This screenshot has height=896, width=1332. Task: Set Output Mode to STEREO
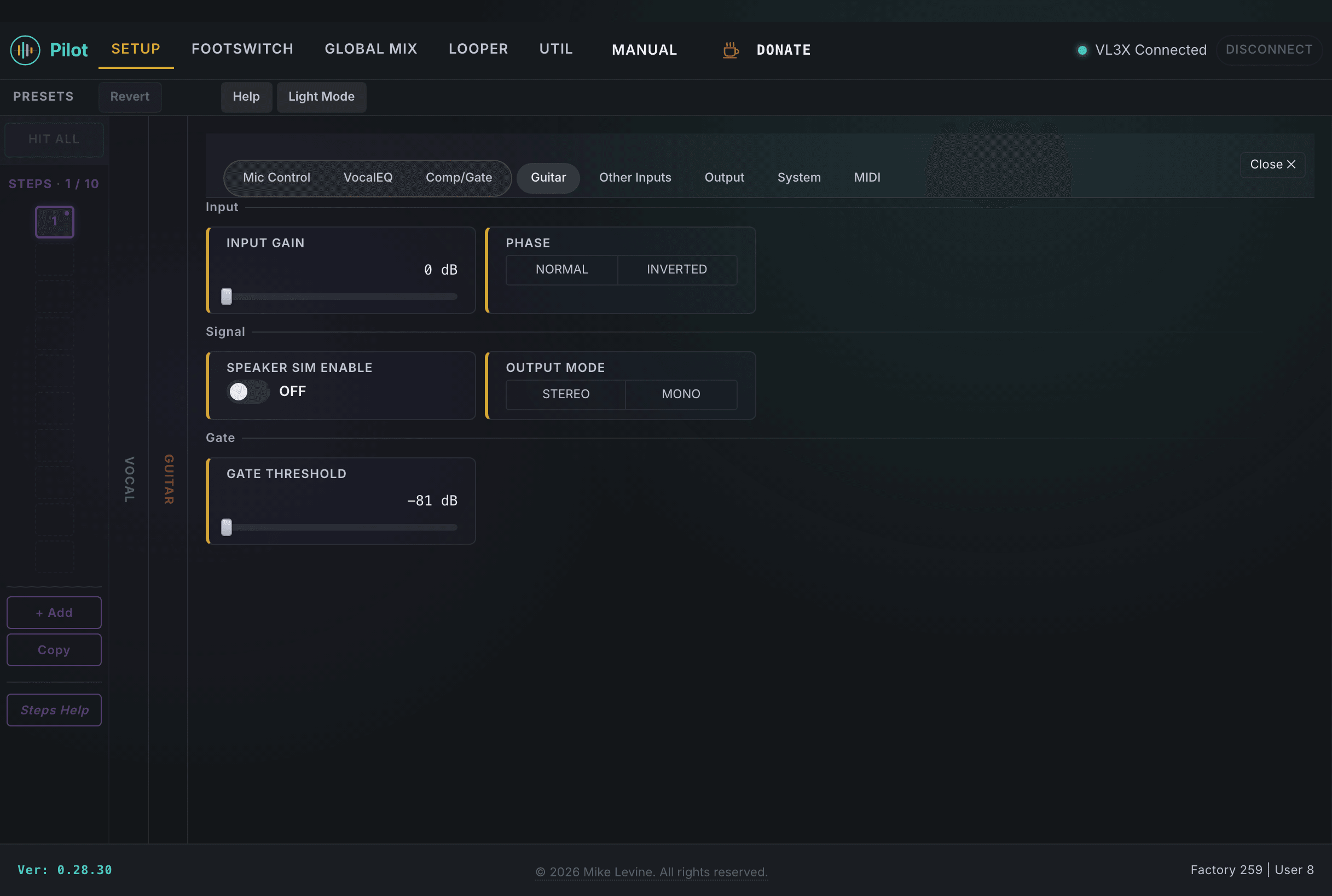tap(566, 394)
